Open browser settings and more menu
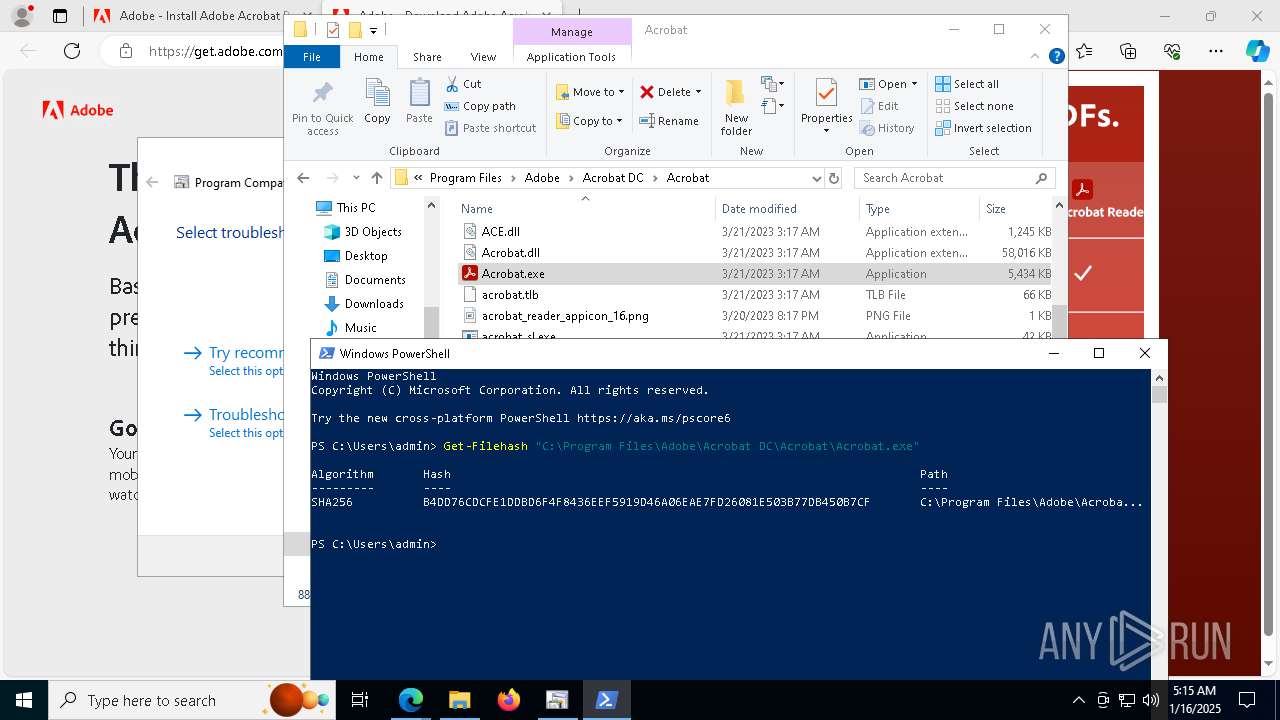This screenshot has width=1280, height=720. pos(1216,51)
